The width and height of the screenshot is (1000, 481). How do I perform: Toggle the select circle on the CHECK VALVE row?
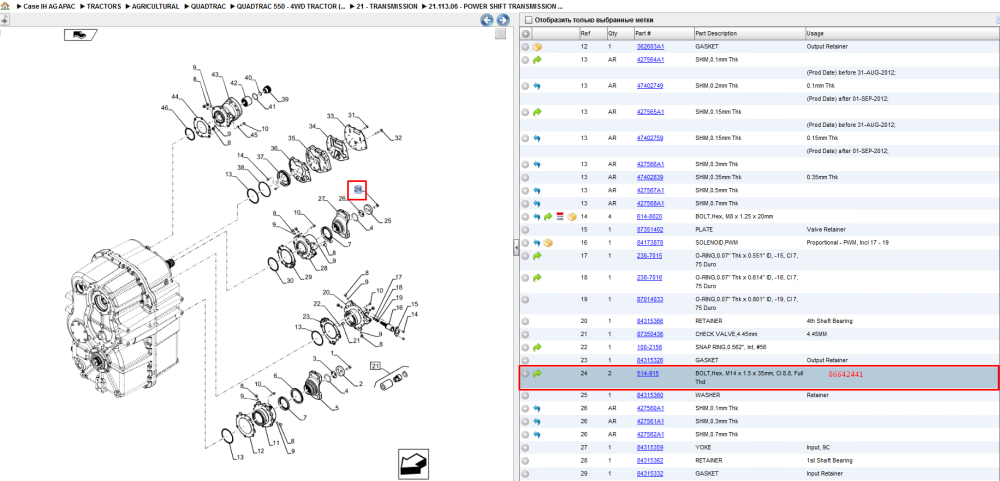pos(526,334)
